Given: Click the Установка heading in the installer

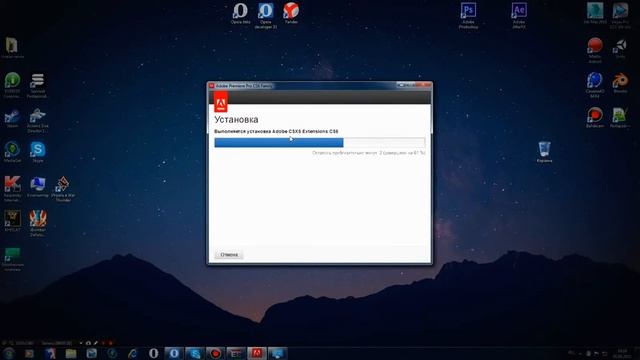Looking at the screenshot, I should 236,120.
